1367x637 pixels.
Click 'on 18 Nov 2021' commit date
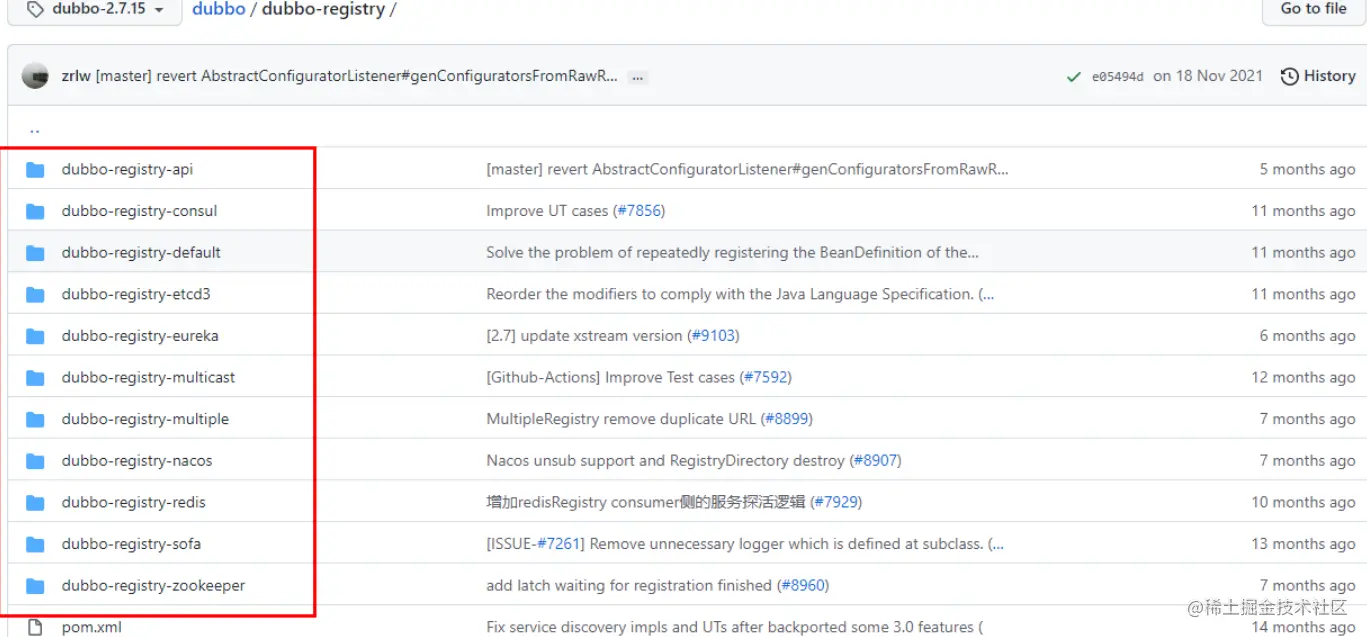[x=1208, y=76]
